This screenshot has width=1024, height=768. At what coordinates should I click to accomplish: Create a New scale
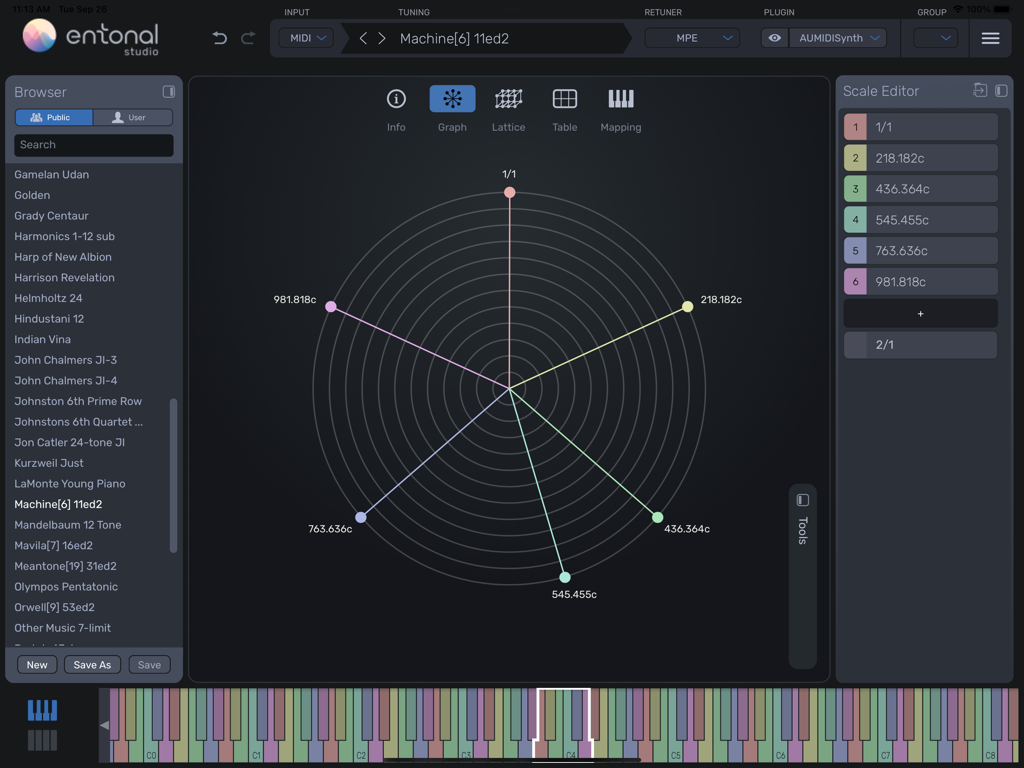36,664
